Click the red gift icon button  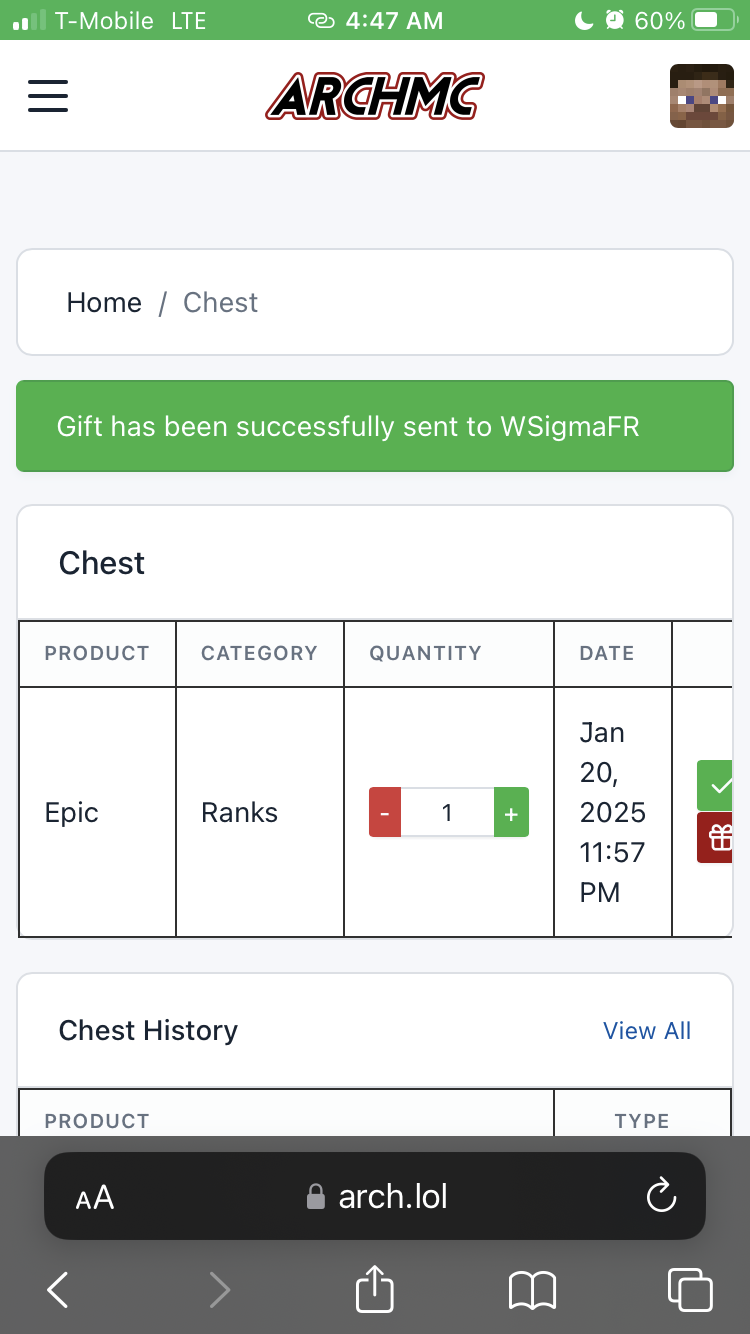(x=716, y=837)
